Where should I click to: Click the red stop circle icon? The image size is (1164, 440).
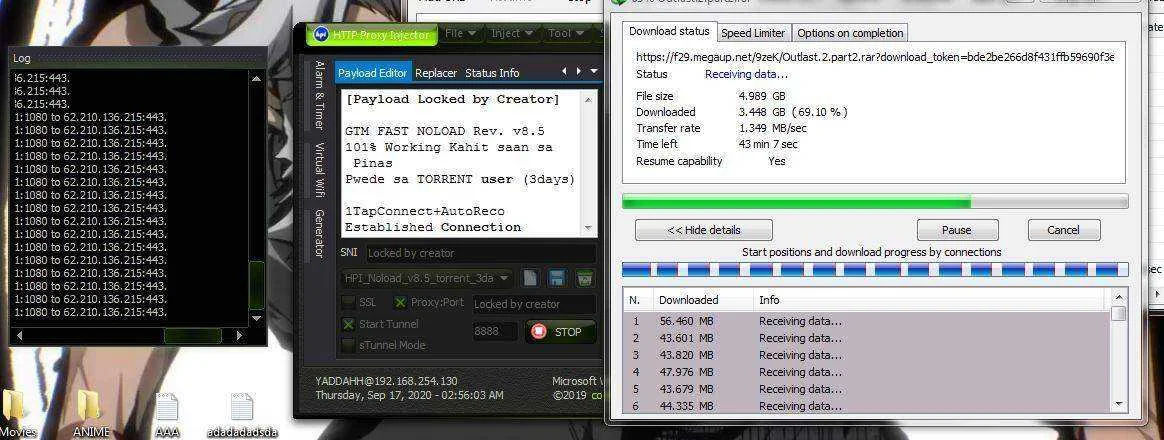point(539,332)
